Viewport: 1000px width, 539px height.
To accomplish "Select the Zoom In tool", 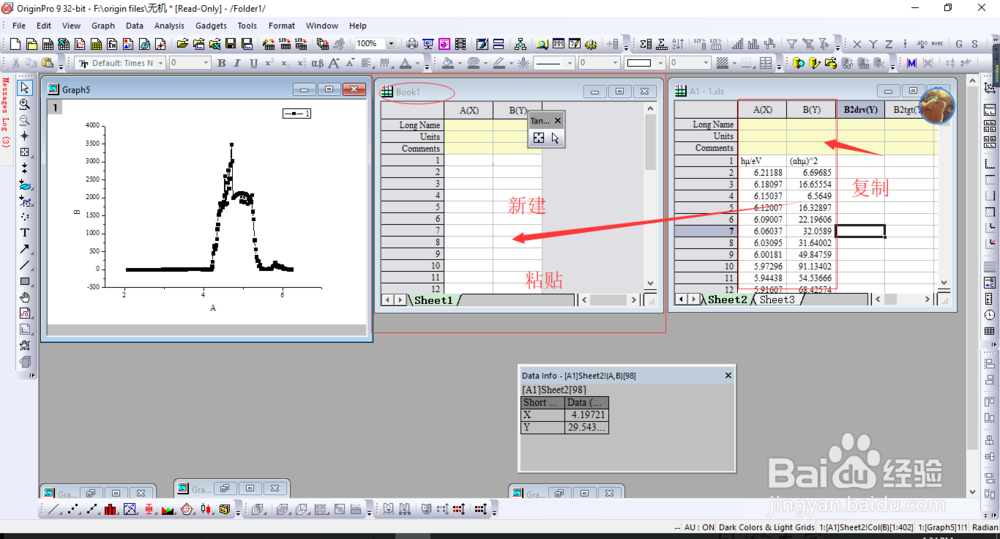I will [25, 104].
